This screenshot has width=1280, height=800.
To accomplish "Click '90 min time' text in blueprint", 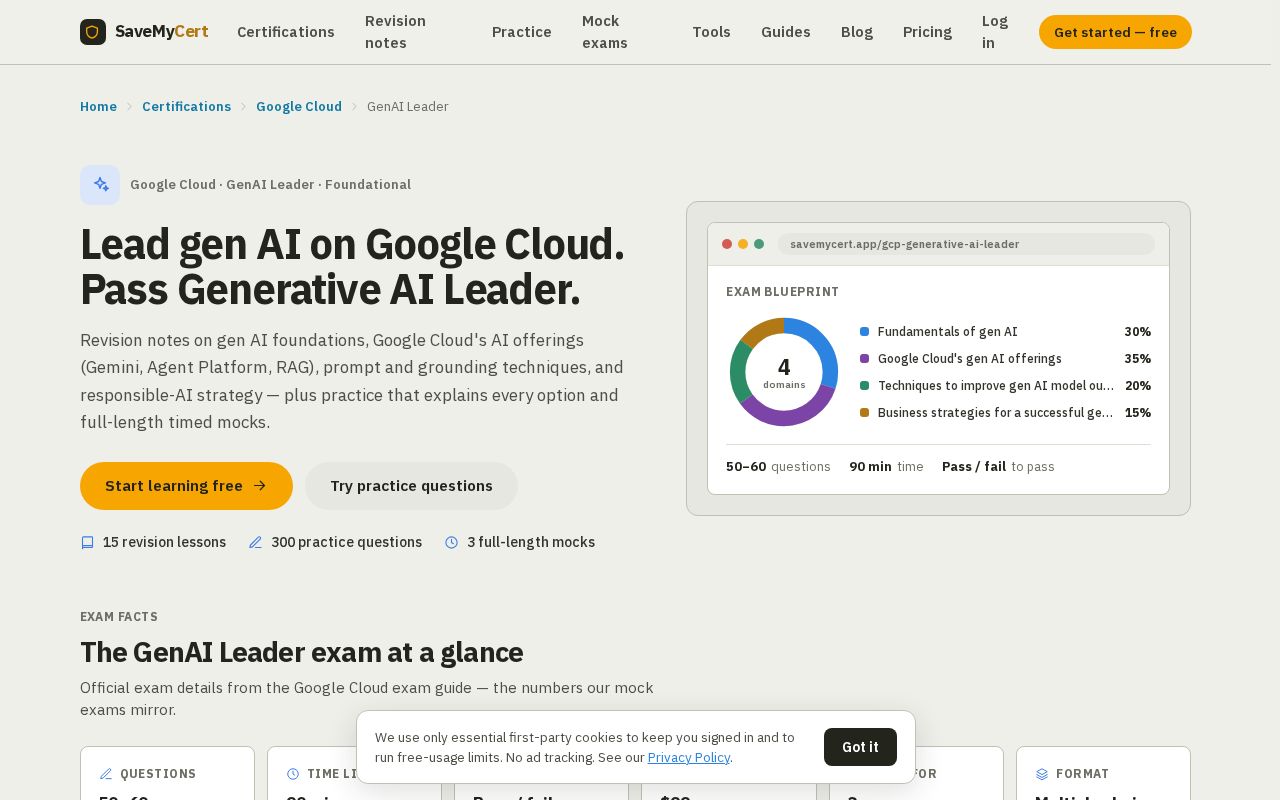I will [886, 467].
